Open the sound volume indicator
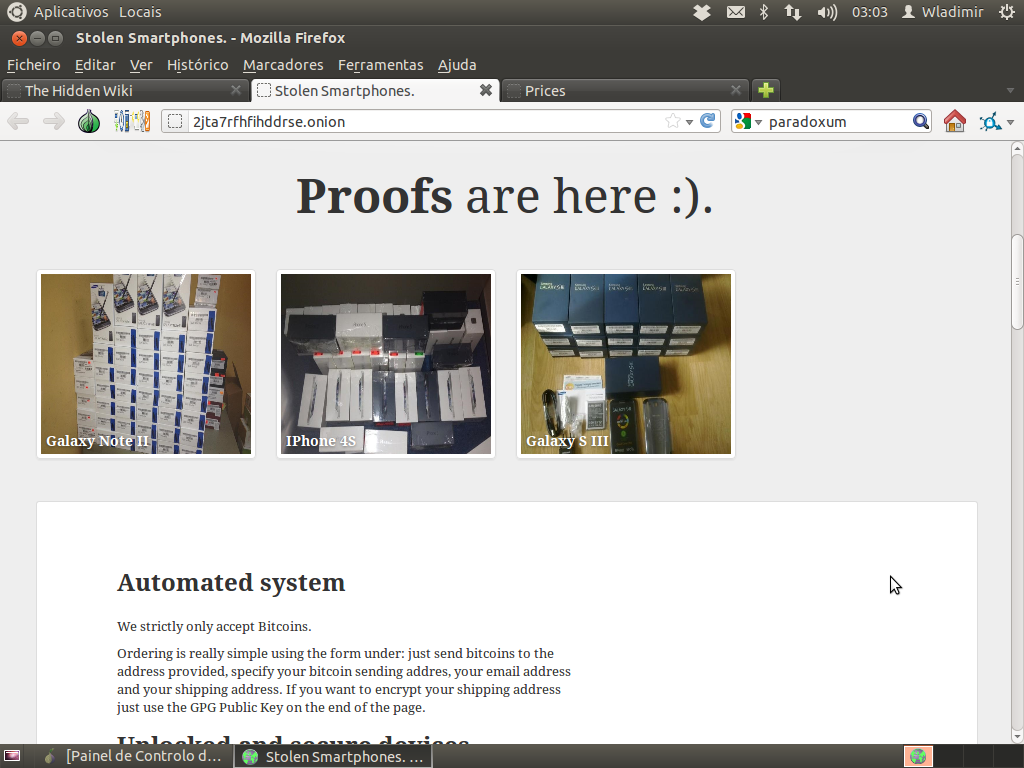Image resolution: width=1024 pixels, height=768 pixels. point(827,12)
